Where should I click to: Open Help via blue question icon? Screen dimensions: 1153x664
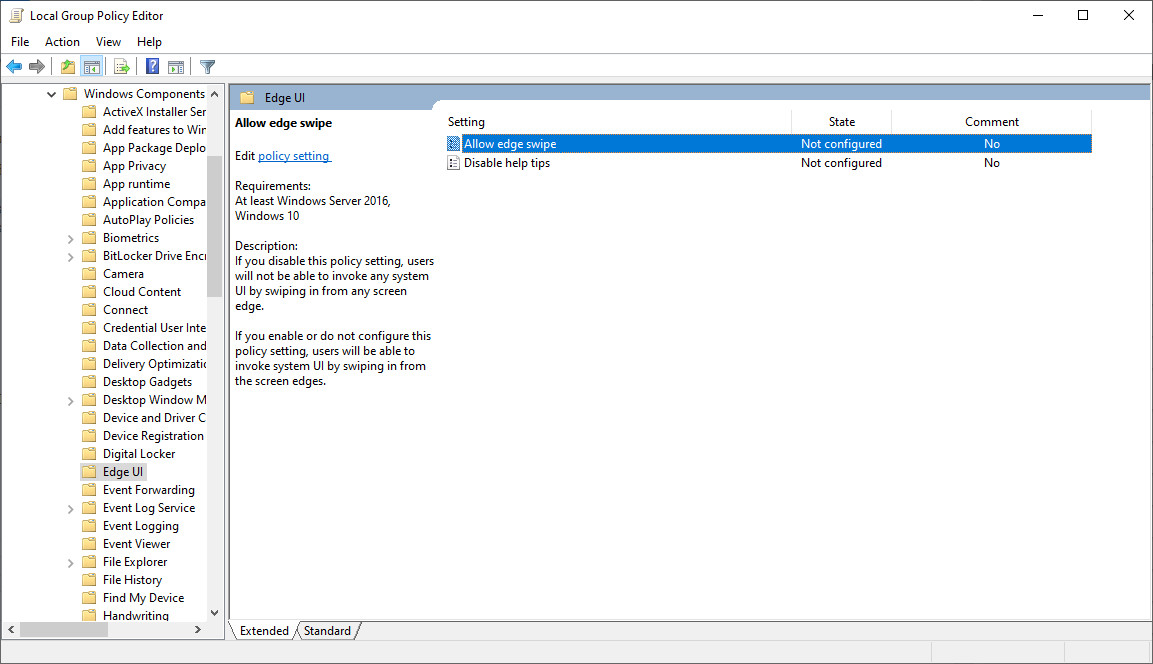152,67
